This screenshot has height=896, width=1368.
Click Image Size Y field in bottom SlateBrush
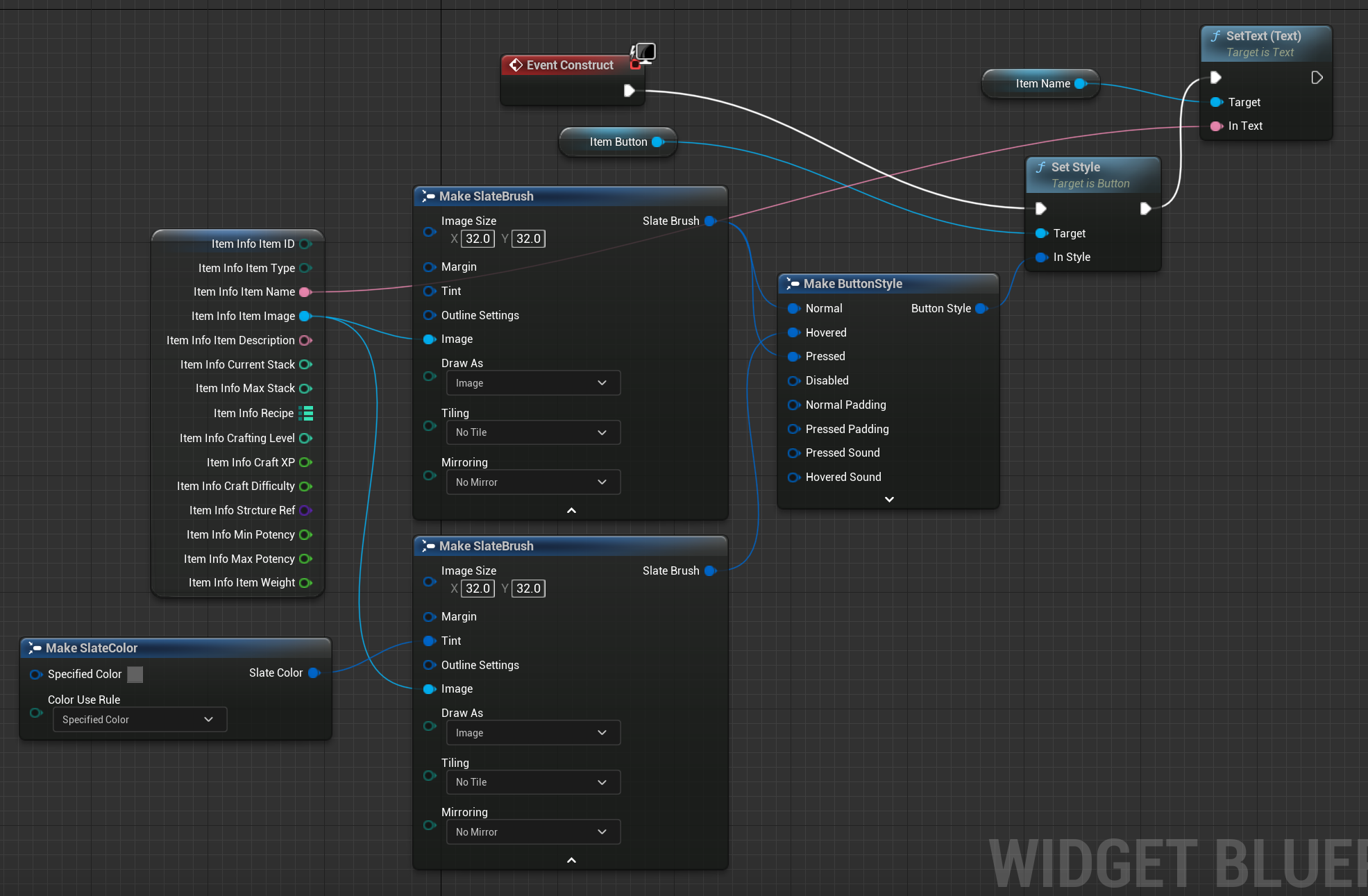[528, 589]
